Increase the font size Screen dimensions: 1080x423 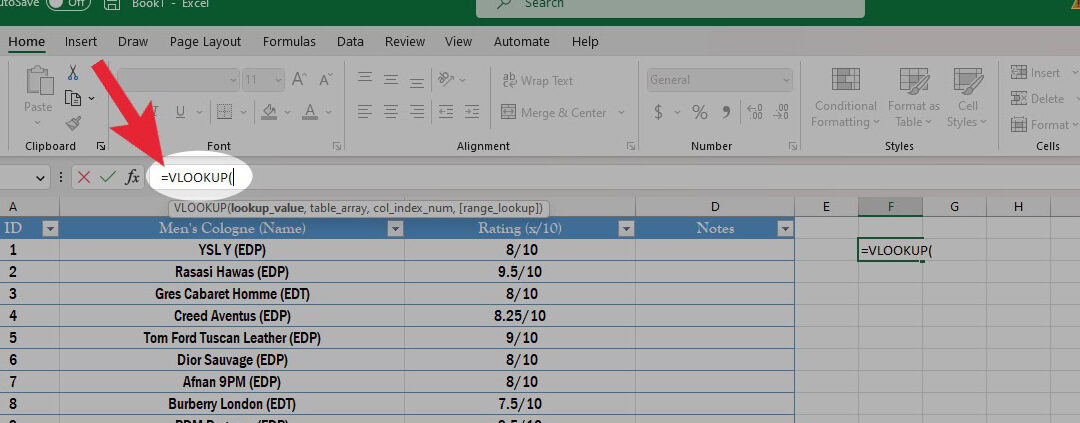tap(299, 79)
